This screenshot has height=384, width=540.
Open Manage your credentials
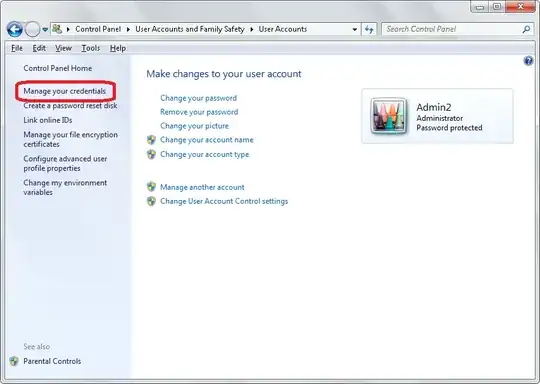(65, 91)
